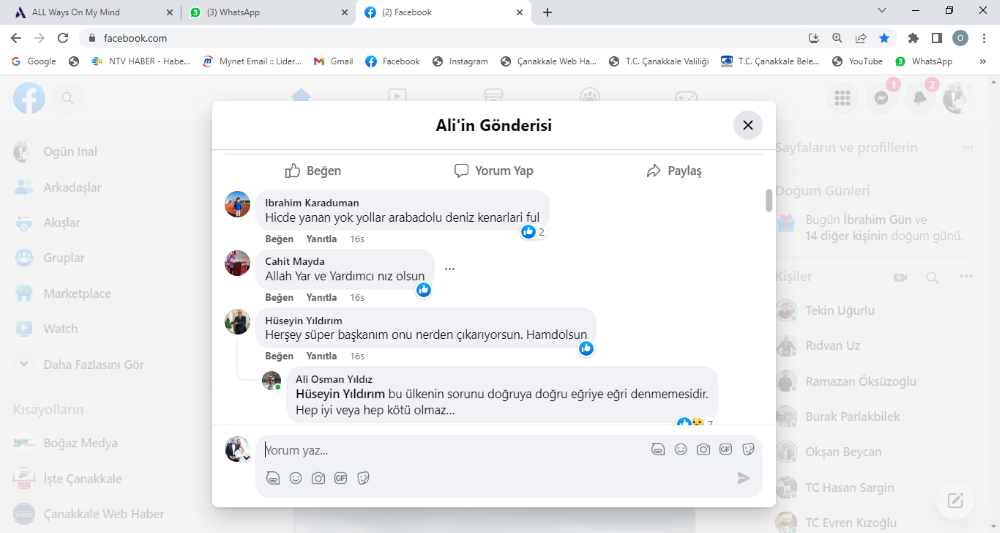1000x533 pixels.
Task: Click the like reaction on Hüseyin Yıldırım's comment
Action: (x=586, y=348)
